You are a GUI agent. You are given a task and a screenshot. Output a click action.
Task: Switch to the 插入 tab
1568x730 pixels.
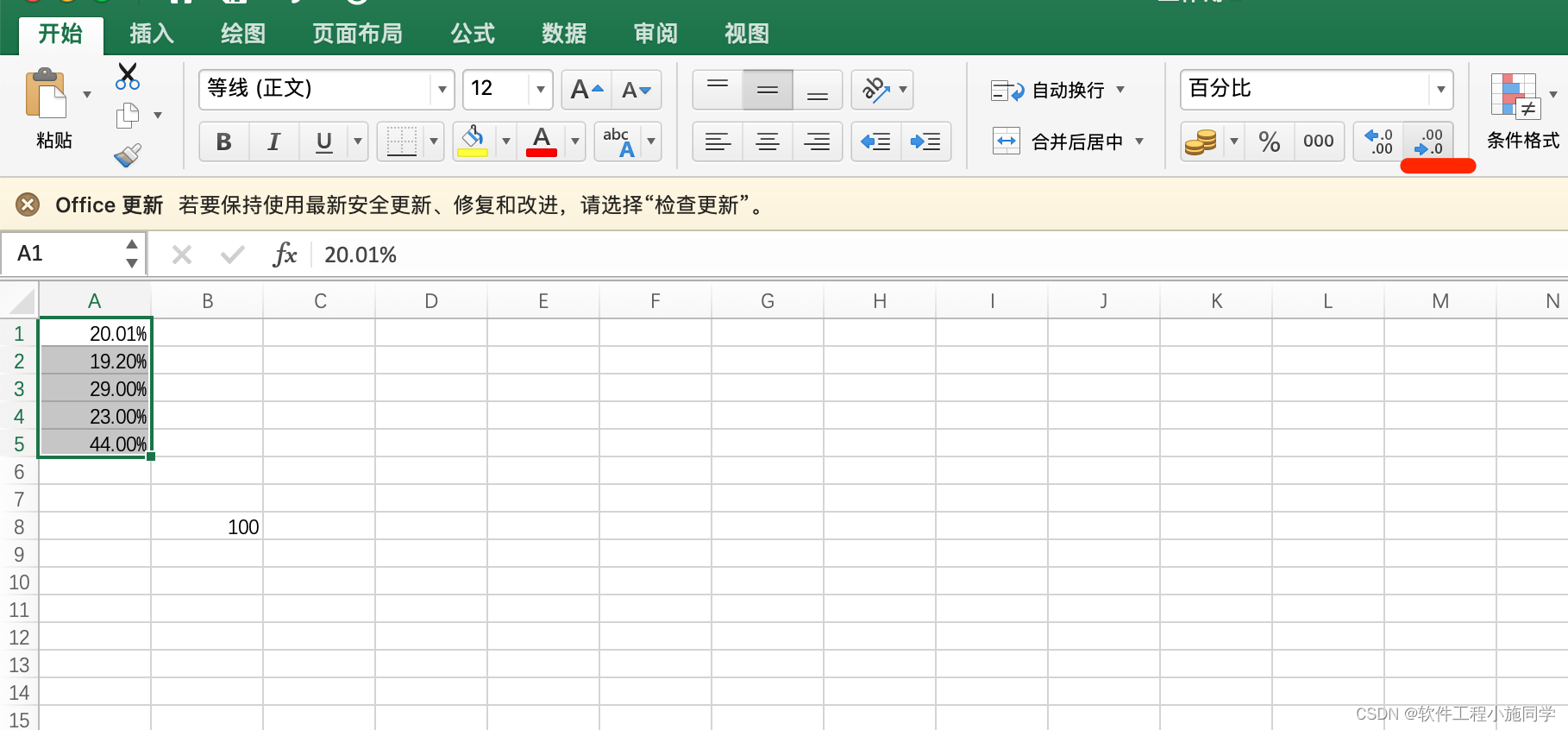pyautogui.click(x=152, y=34)
